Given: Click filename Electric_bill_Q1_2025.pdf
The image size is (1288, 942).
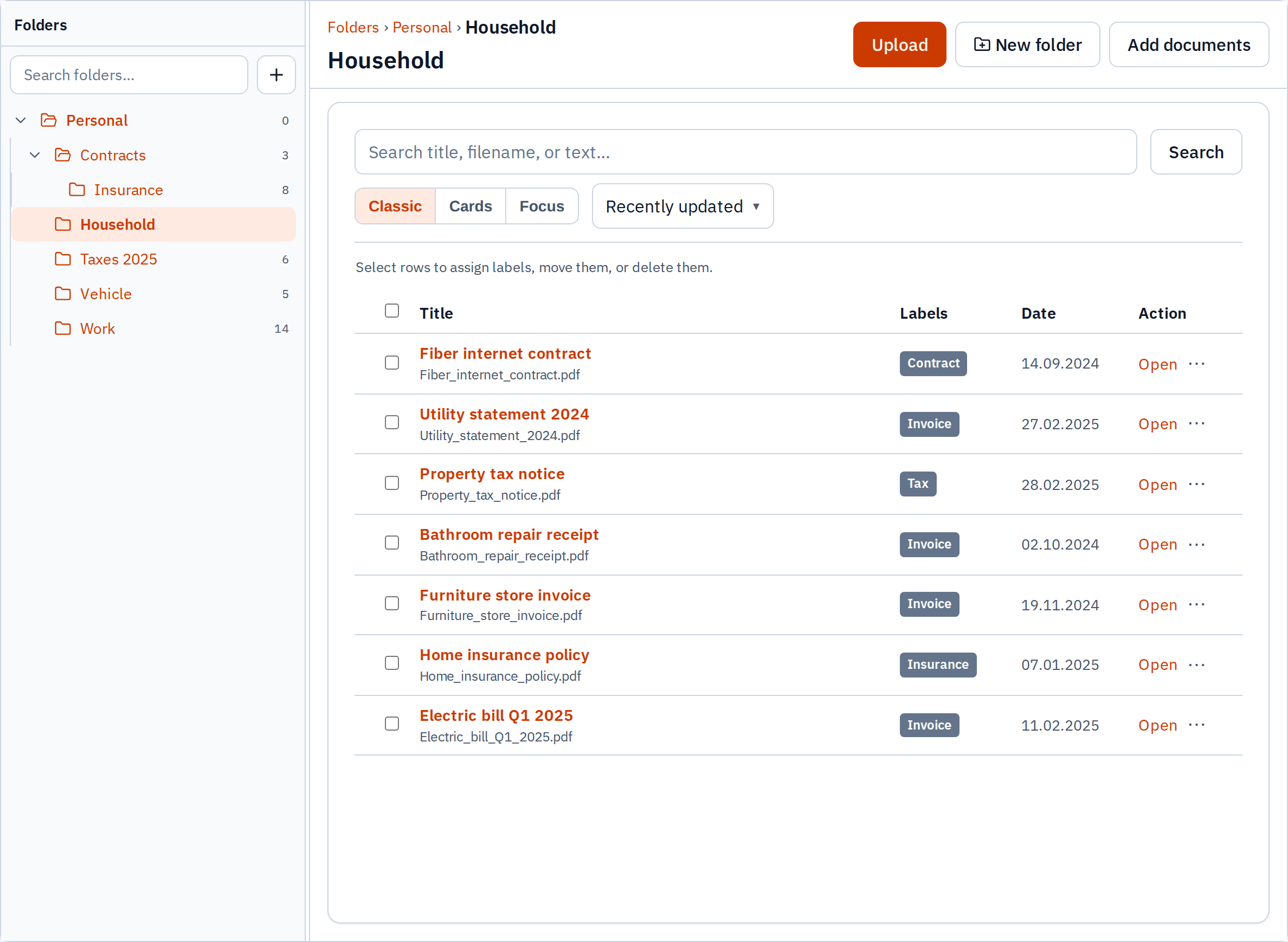Looking at the screenshot, I should [496, 737].
